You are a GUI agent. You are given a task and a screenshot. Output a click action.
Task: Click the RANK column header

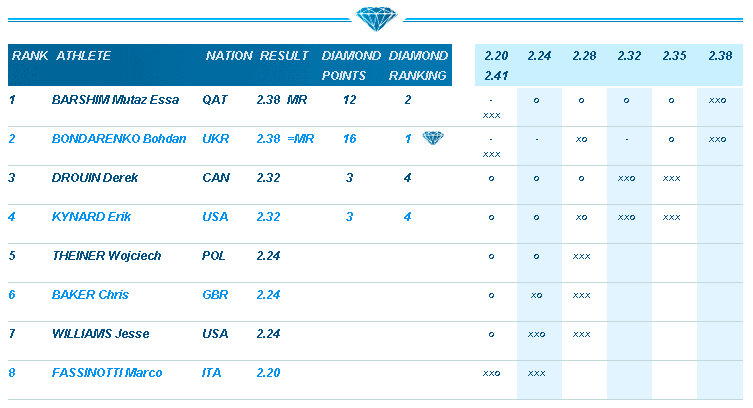click(30, 56)
